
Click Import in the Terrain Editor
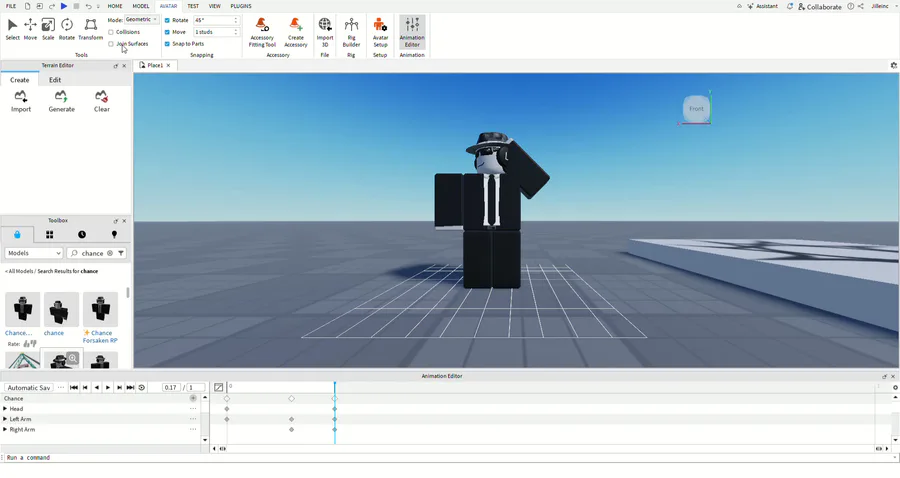[x=21, y=101]
